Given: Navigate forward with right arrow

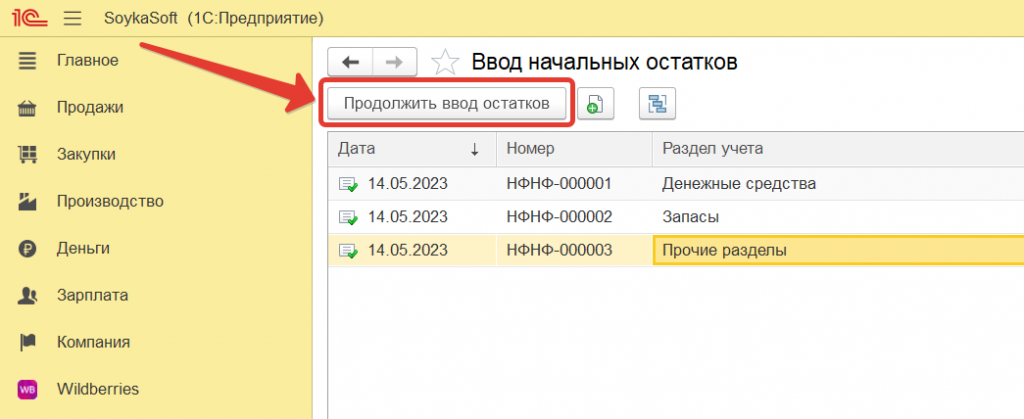Looking at the screenshot, I should 394,62.
